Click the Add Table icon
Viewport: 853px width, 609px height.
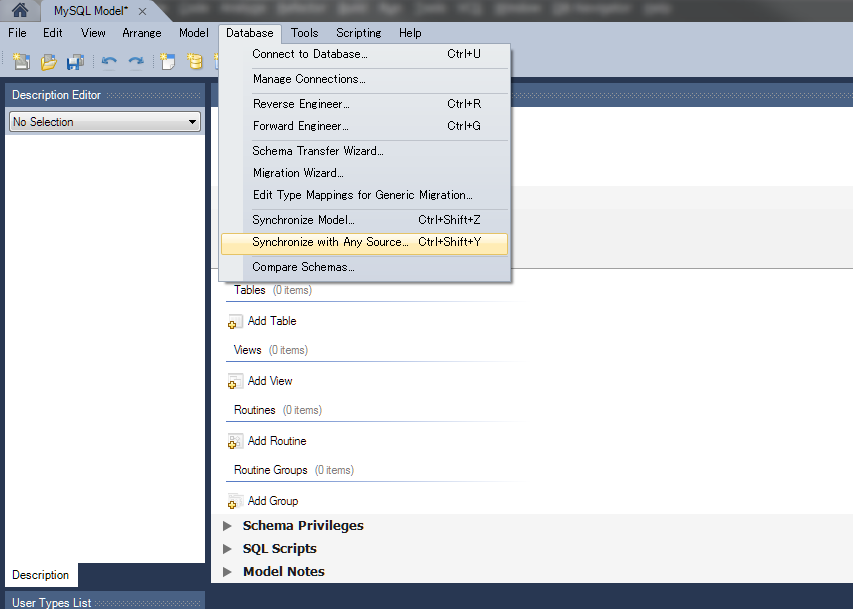point(234,322)
